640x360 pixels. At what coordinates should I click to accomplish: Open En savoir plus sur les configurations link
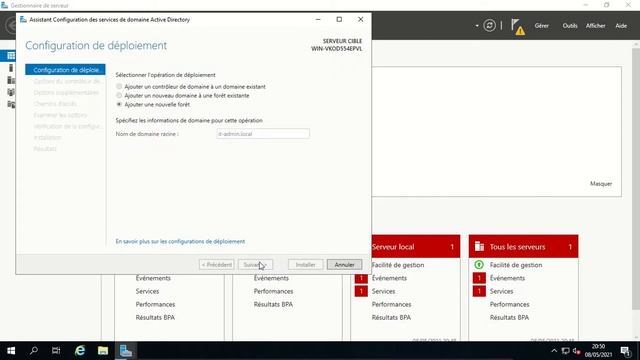(180, 241)
